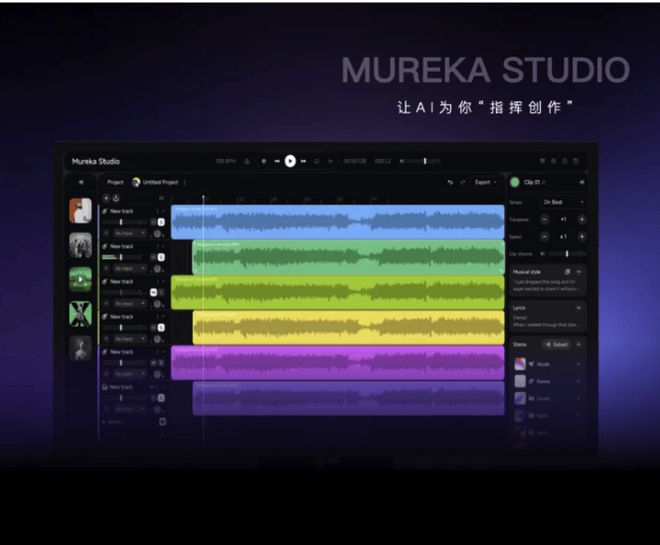Viewport: 660px width, 545px height.
Task: Solo the sixth track with violet clip
Action: click(x=161, y=398)
